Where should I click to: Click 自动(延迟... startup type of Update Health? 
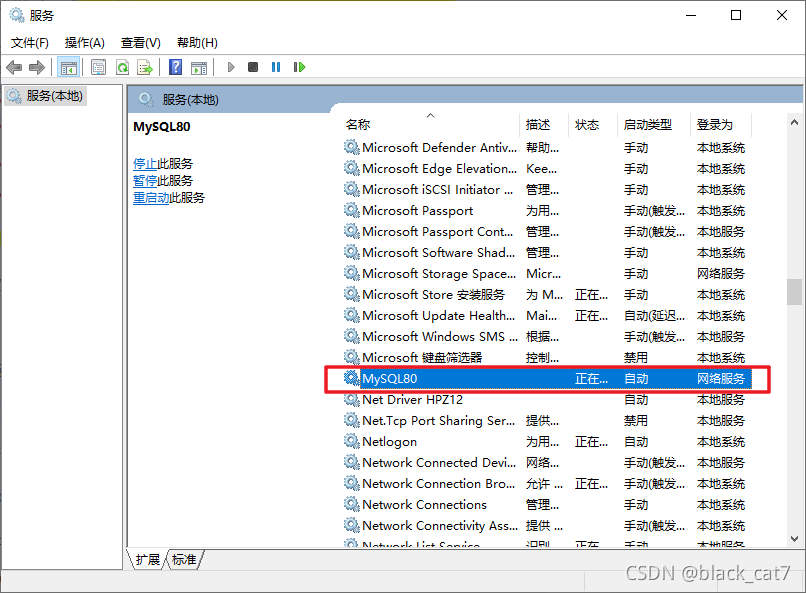[654, 316]
